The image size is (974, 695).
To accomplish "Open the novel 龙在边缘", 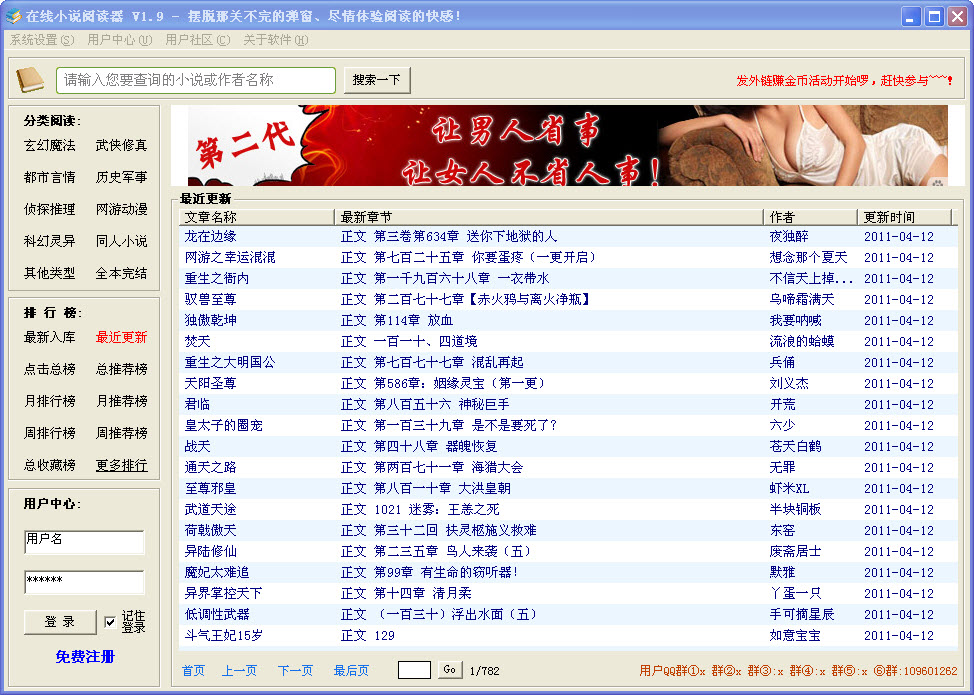I will pyautogui.click(x=210, y=237).
